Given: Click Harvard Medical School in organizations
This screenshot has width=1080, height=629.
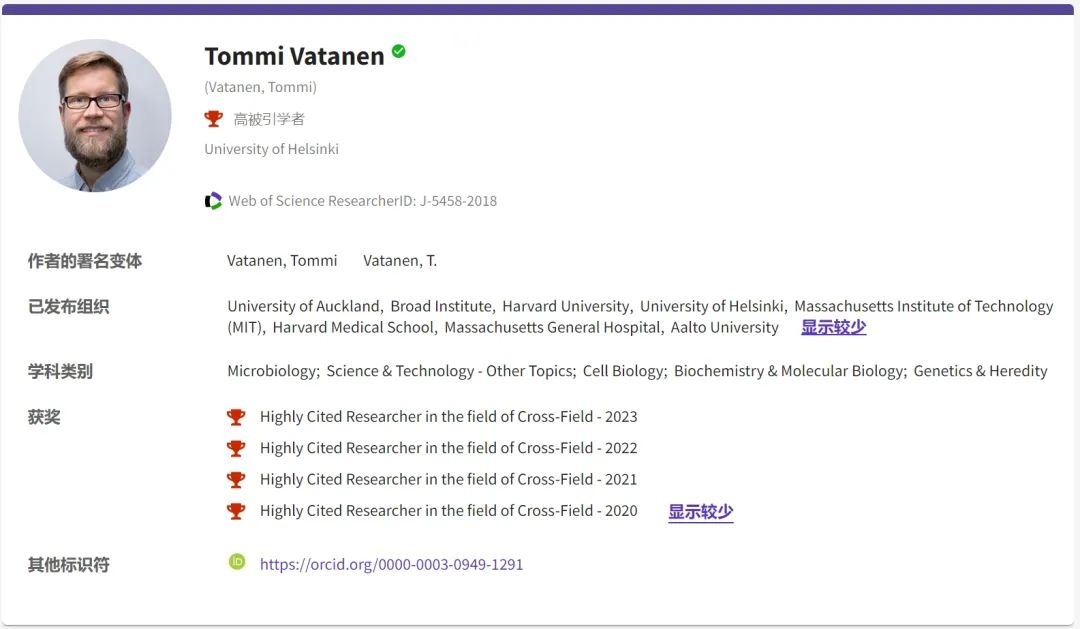Looking at the screenshot, I should pos(353,327).
